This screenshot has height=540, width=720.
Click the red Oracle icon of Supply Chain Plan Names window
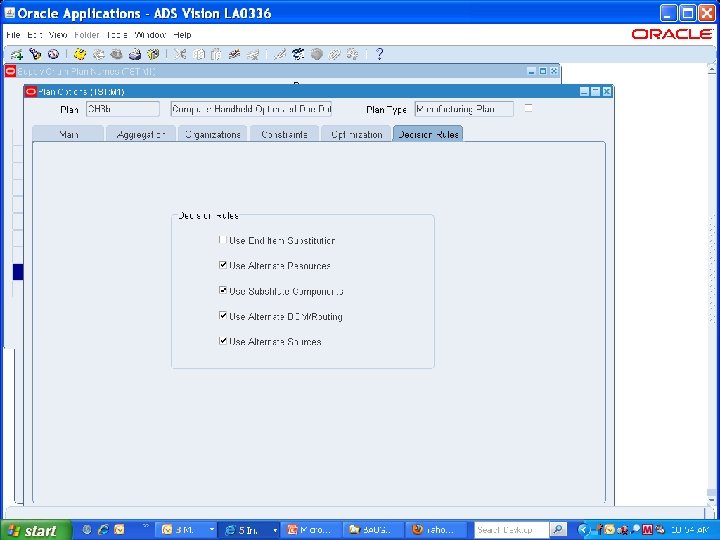tap(10, 71)
